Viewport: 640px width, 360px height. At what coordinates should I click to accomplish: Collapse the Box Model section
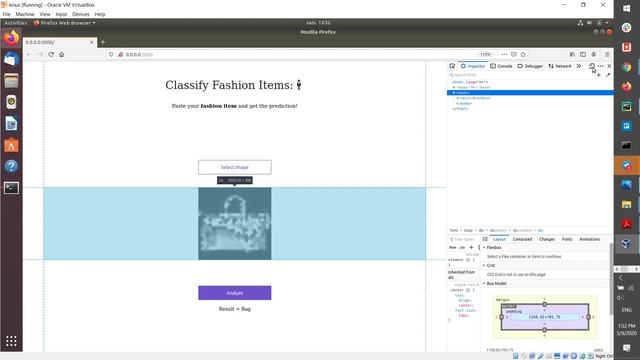point(484,283)
